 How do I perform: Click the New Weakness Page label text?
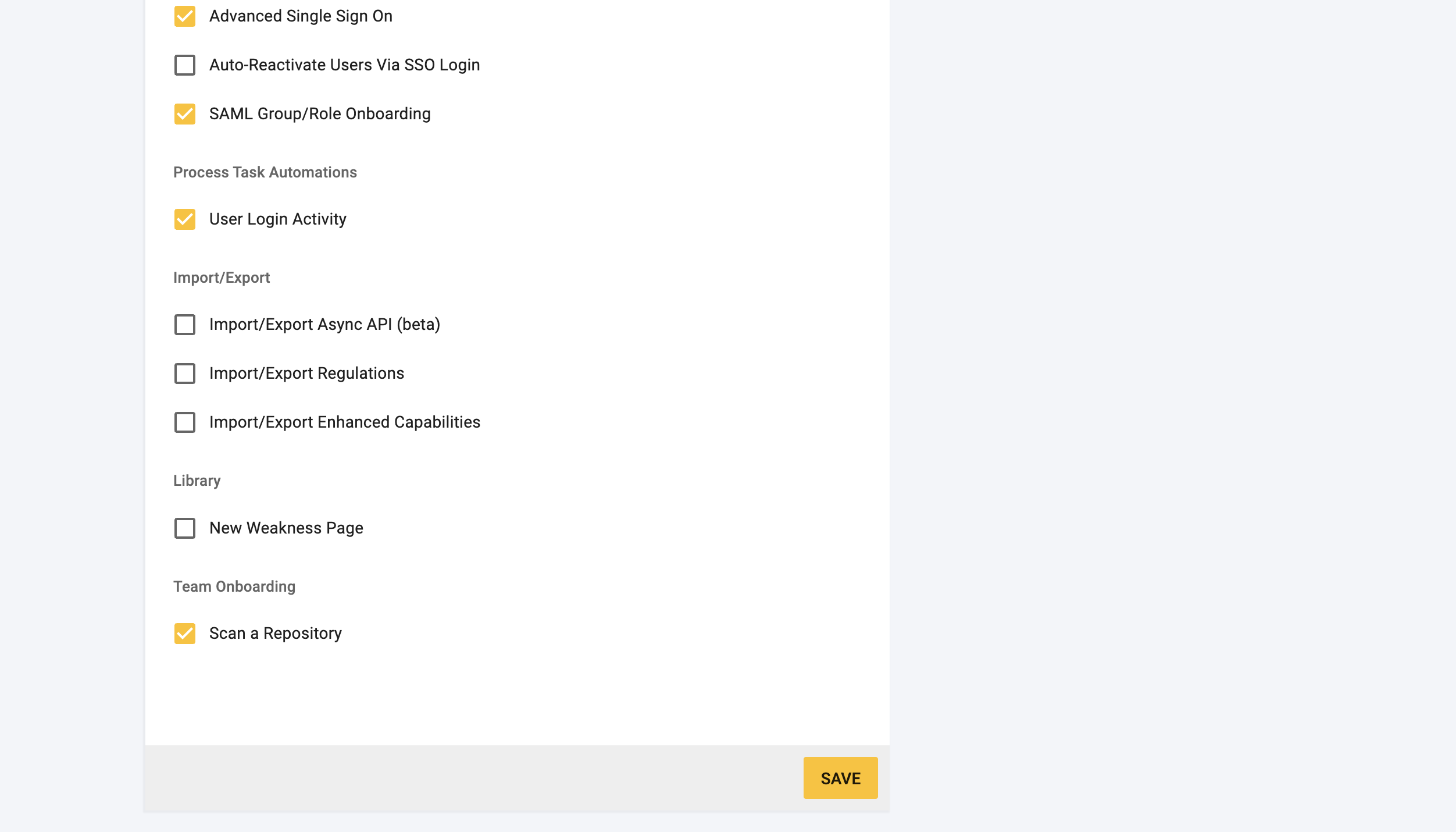click(x=286, y=528)
